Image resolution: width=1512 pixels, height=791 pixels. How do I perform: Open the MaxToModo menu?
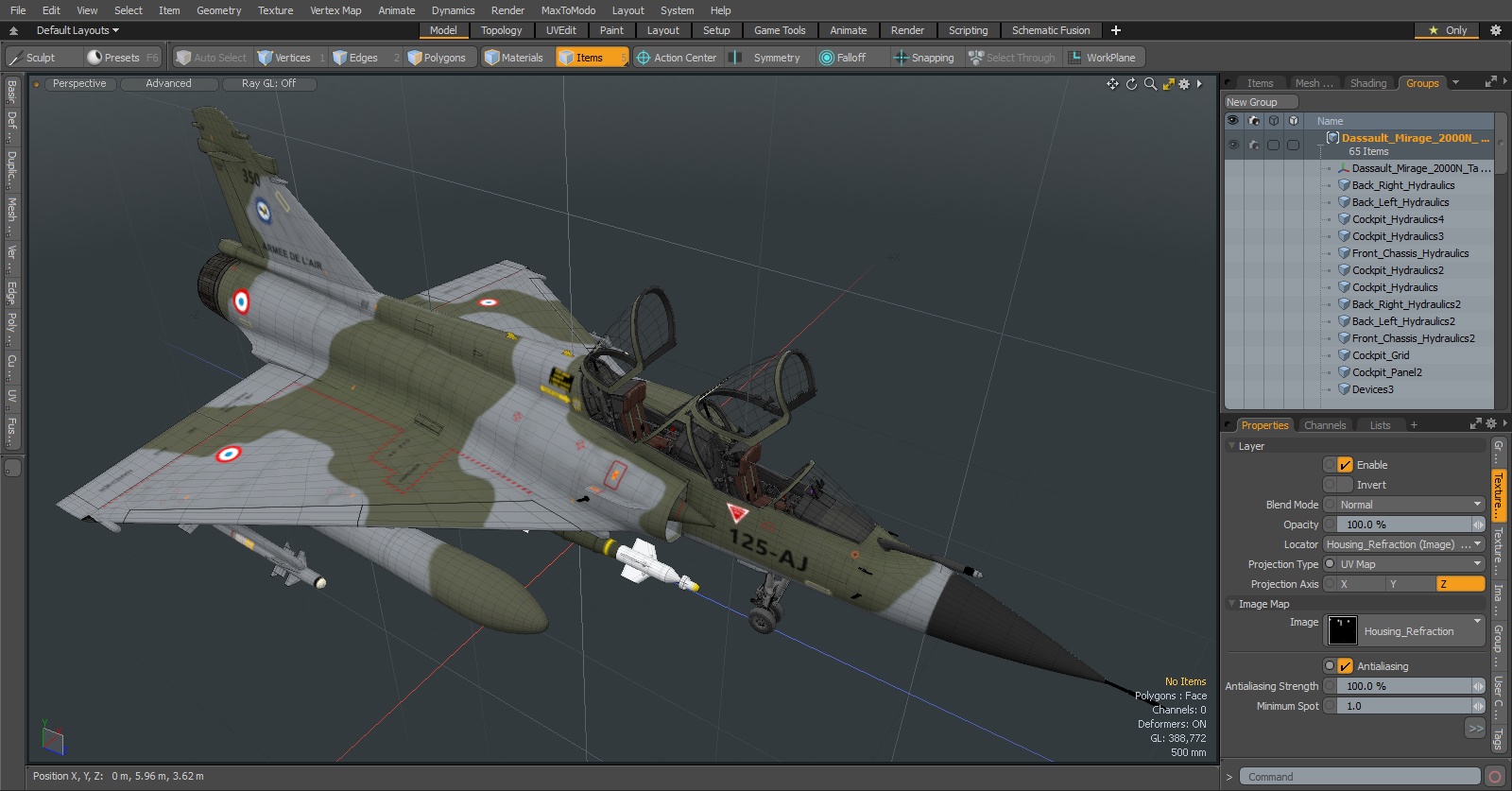tap(568, 10)
